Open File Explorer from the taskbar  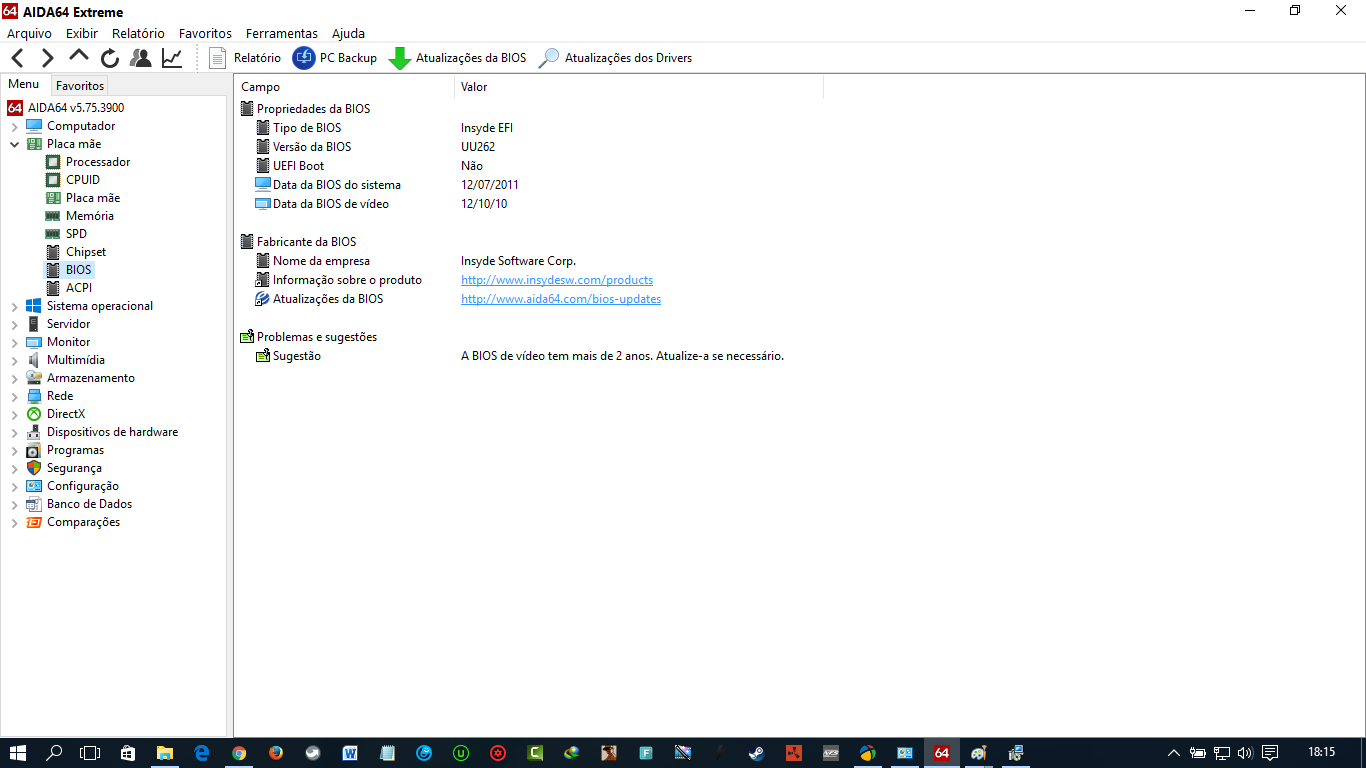click(164, 752)
